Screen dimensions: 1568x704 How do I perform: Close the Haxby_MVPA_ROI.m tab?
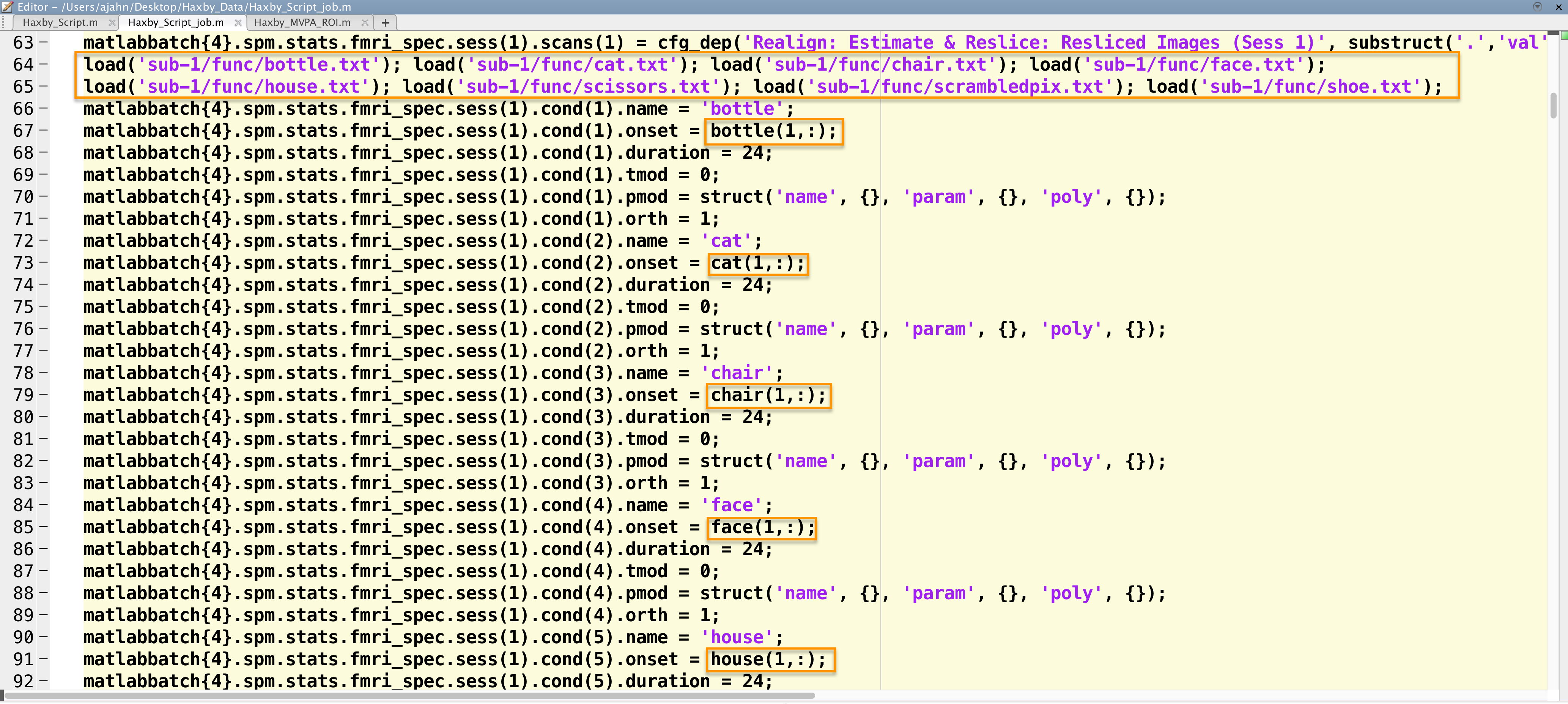coord(365,22)
